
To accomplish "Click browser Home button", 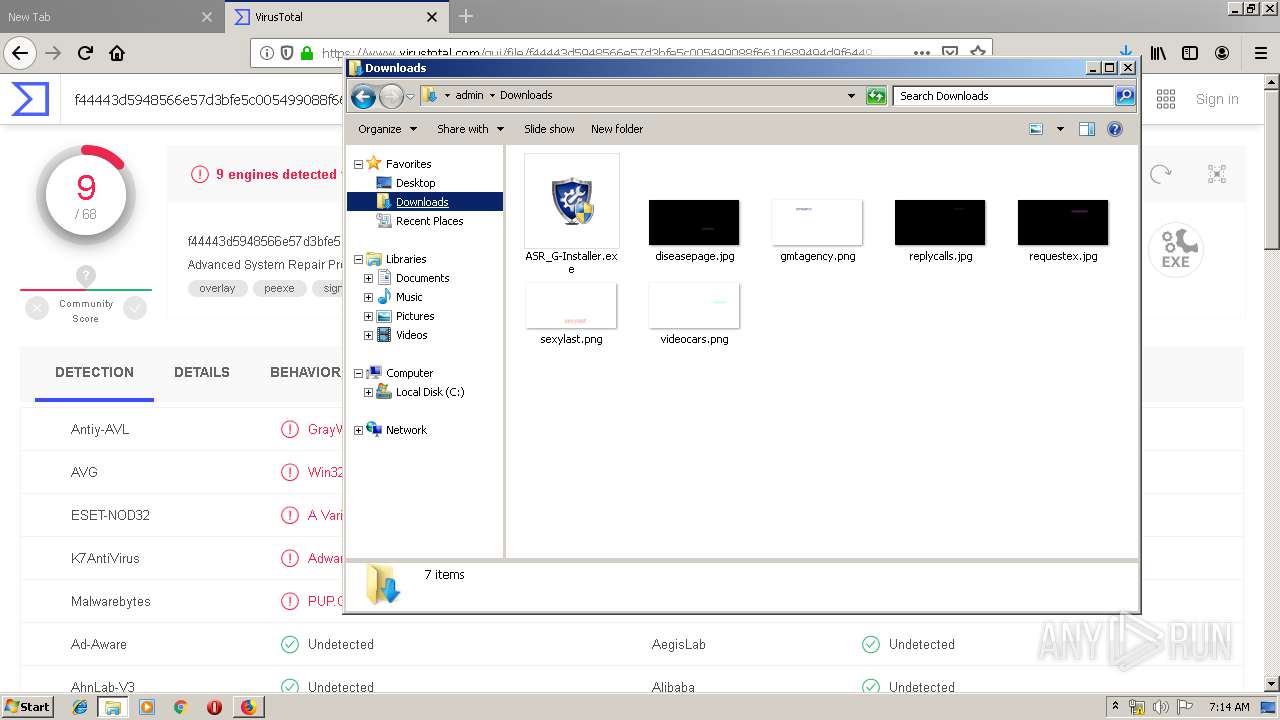I will click(117, 53).
